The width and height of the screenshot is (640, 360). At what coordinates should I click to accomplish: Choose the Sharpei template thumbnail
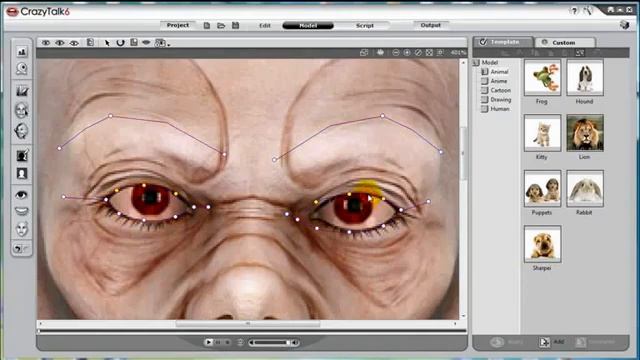click(542, 244)
